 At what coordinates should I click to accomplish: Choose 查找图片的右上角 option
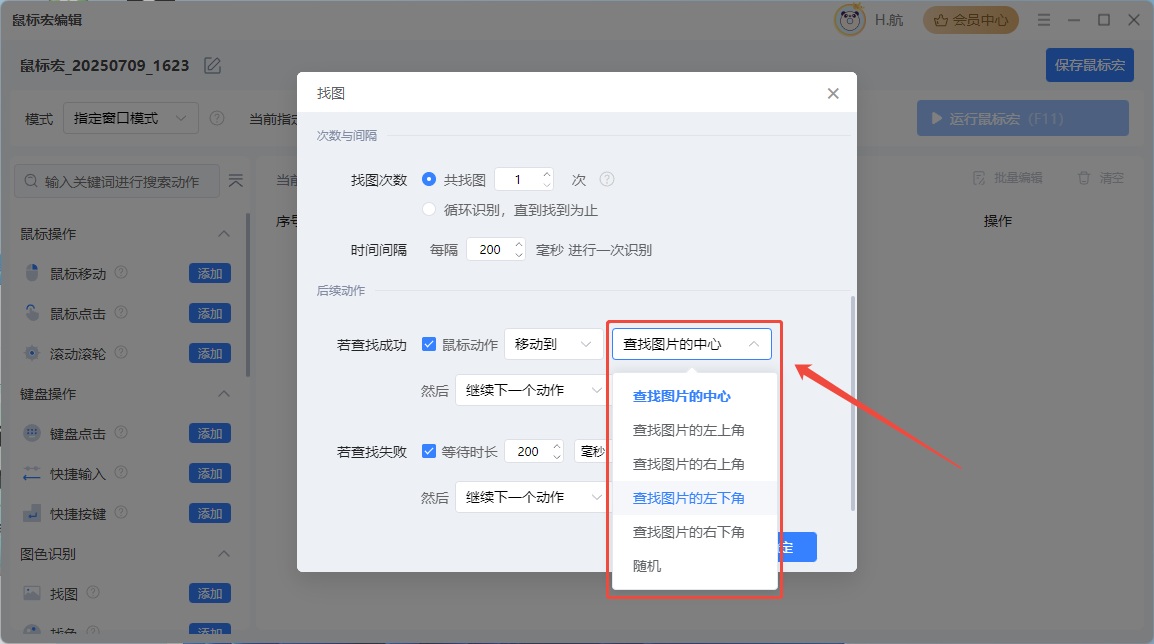695,464
